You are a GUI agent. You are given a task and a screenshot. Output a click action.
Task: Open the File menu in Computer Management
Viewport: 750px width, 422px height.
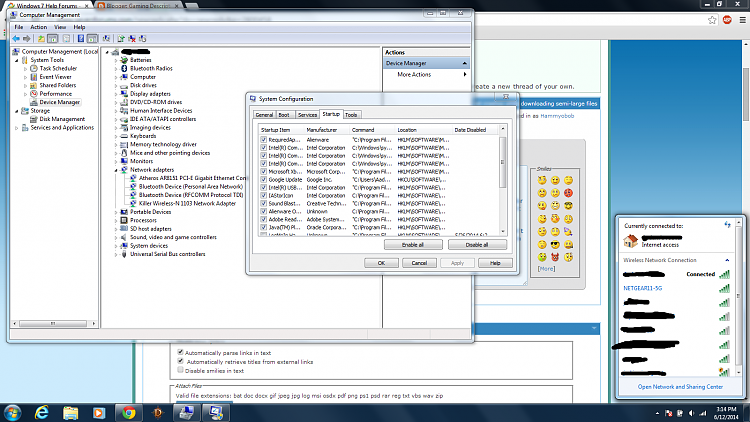pos(19,27)
